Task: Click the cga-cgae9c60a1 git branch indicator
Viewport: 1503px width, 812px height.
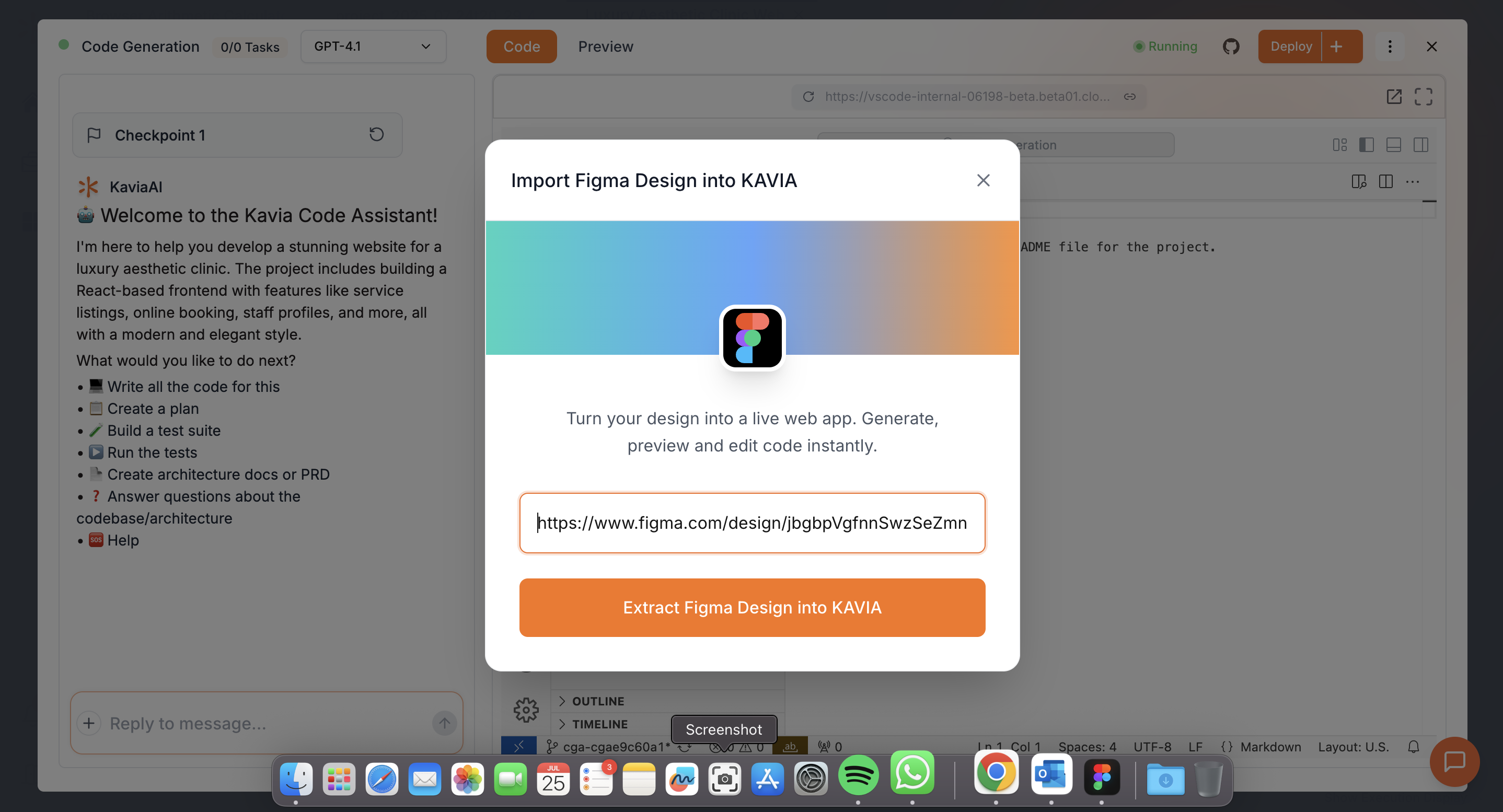Action: point(608,747)
